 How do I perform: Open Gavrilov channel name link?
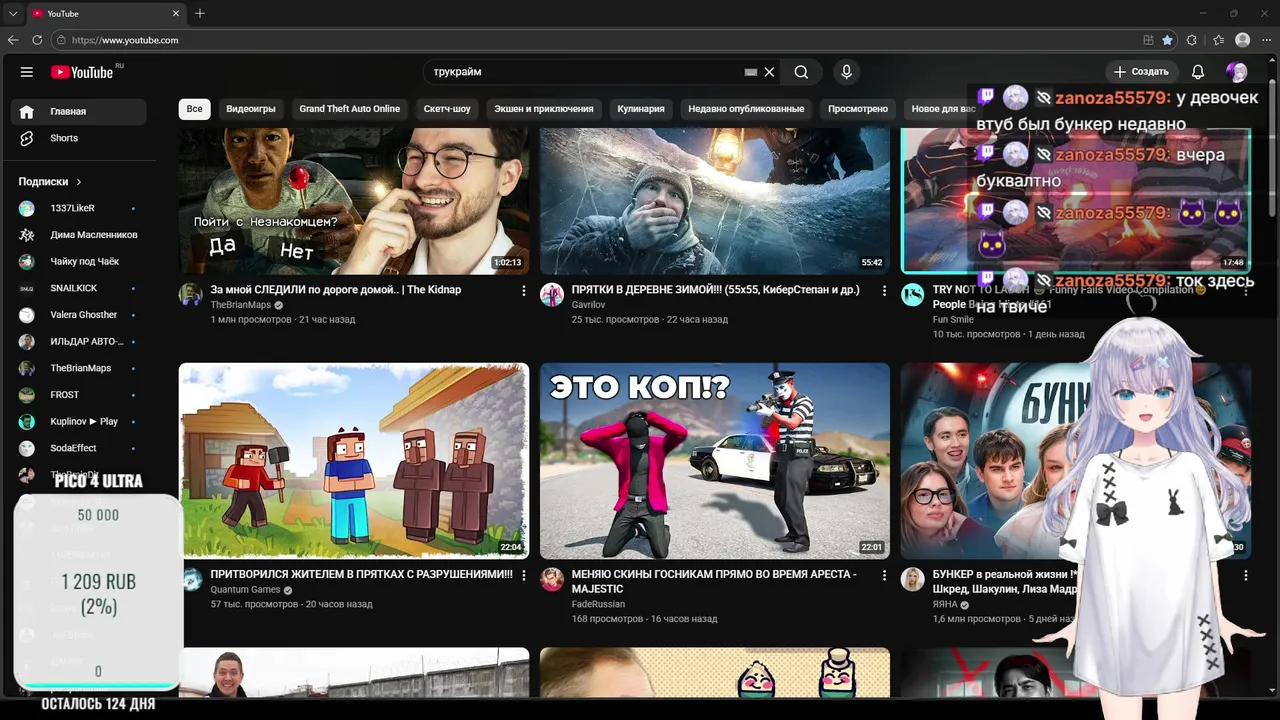coord(589,305)
